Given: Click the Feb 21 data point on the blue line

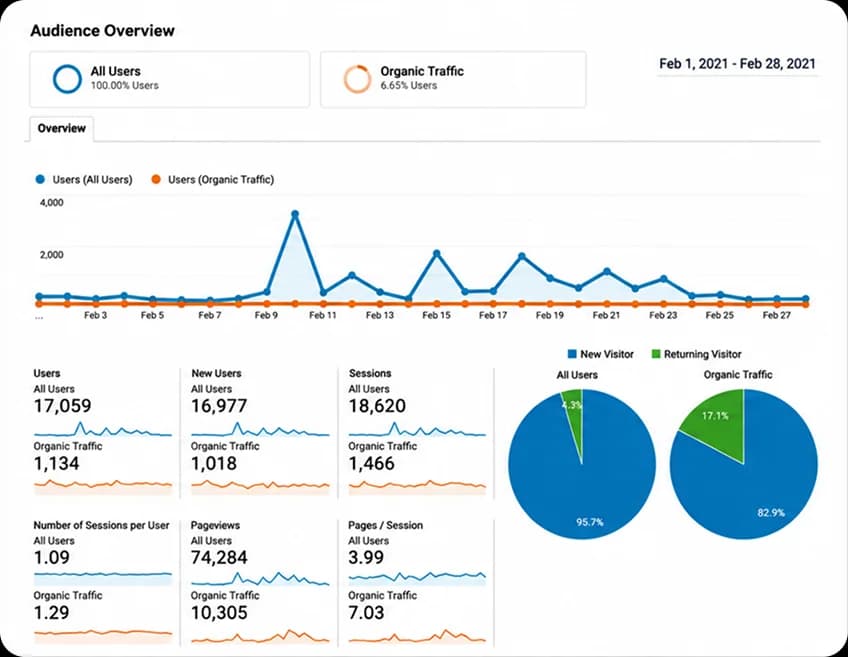Looking at the screenshot, I should tap(607, 271).
